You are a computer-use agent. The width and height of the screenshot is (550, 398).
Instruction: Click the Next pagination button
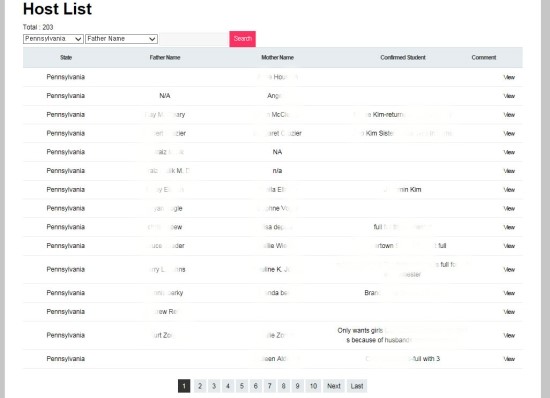(x=334, y=386)
